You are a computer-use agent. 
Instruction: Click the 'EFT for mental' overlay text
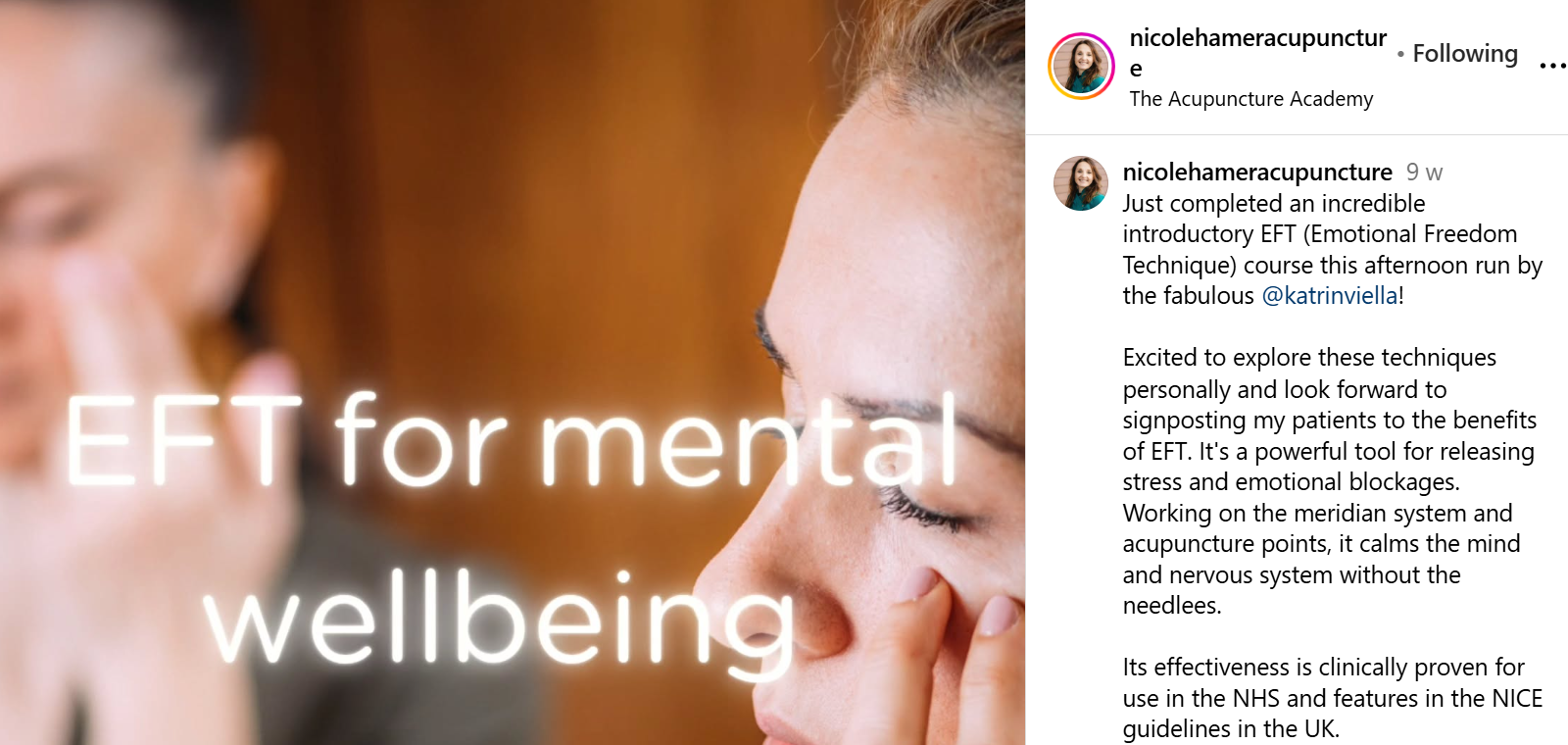[x=512, y=440]
